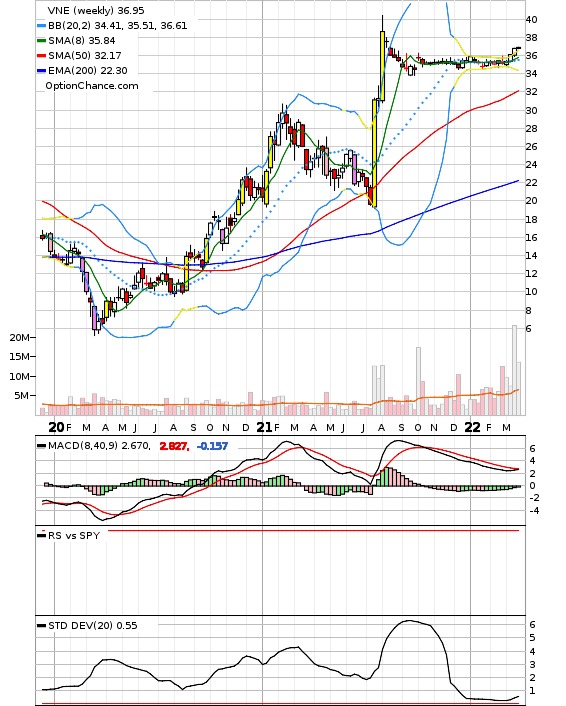Click the blue MACD histogram value -0.157
The image size is (566, 706).
tap(212, 446)
